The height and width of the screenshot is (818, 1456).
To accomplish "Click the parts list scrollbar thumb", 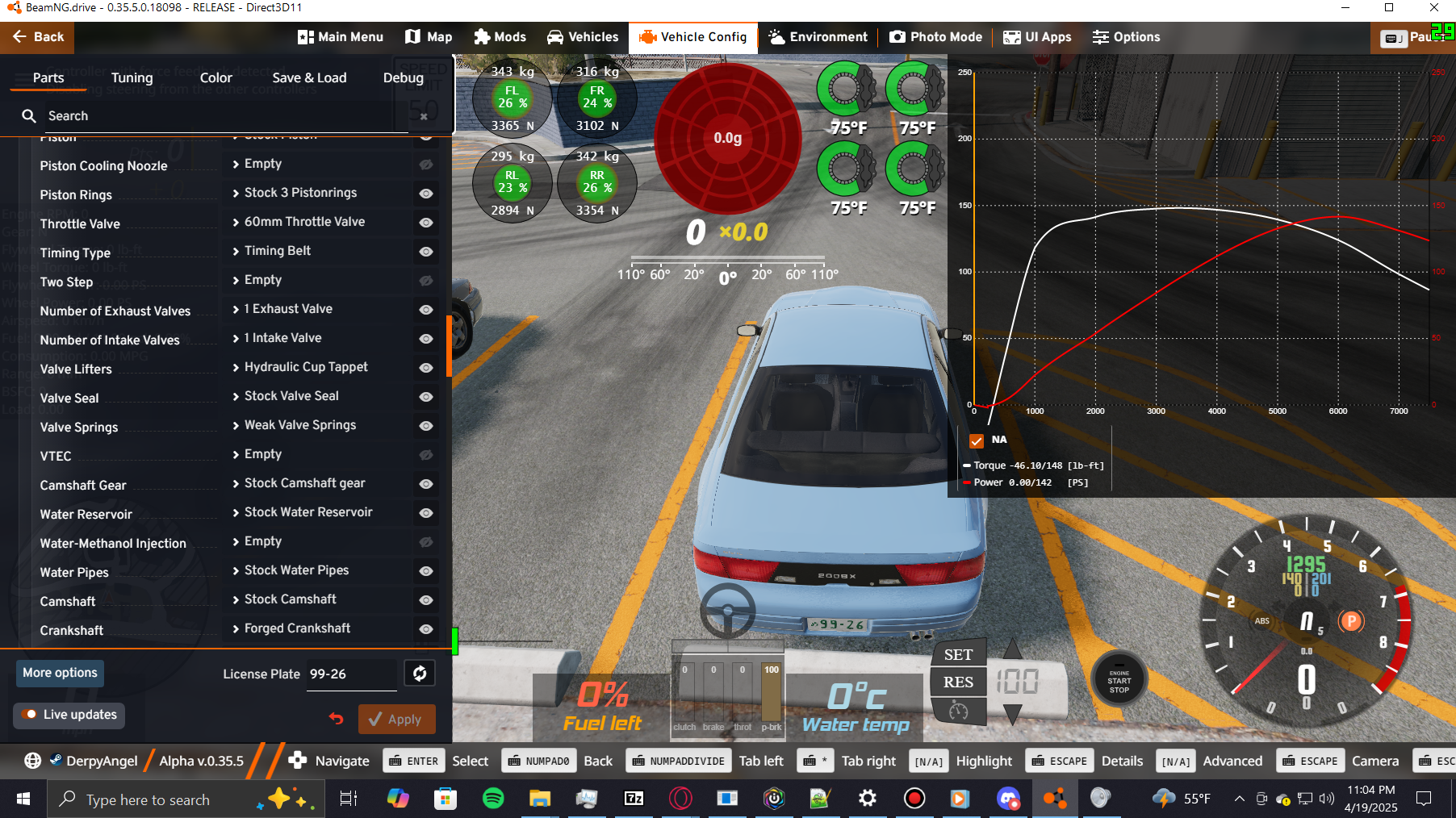I will coord(449,347).
